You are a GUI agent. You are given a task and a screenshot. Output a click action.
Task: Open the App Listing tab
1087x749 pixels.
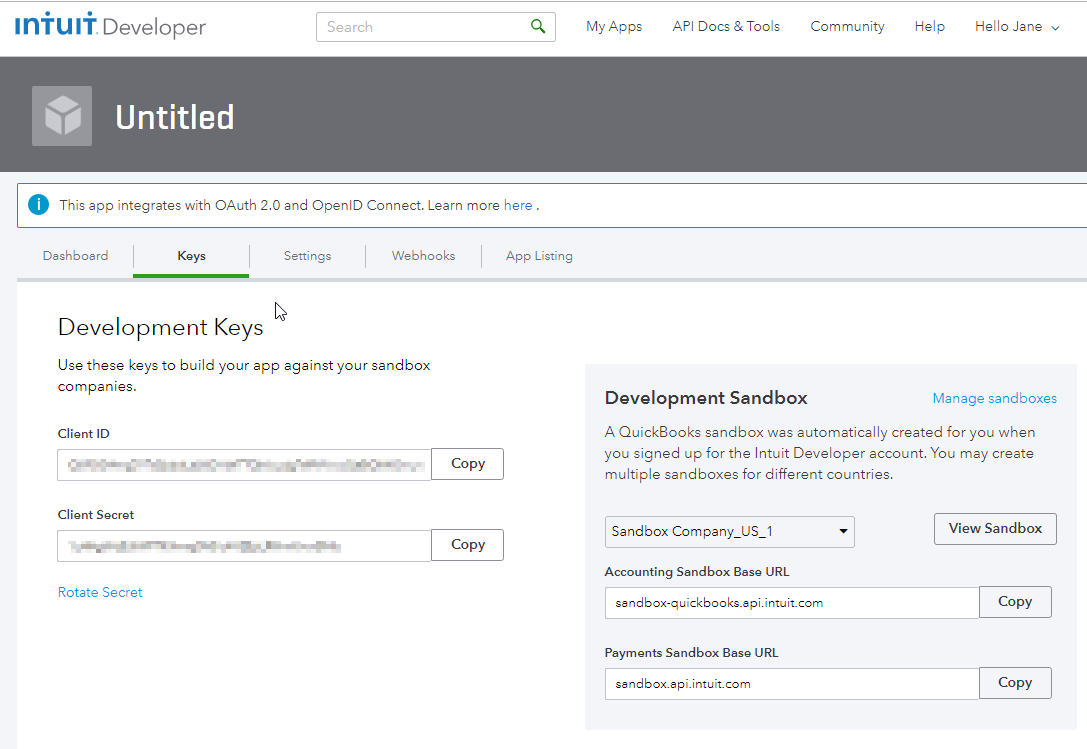539,256
